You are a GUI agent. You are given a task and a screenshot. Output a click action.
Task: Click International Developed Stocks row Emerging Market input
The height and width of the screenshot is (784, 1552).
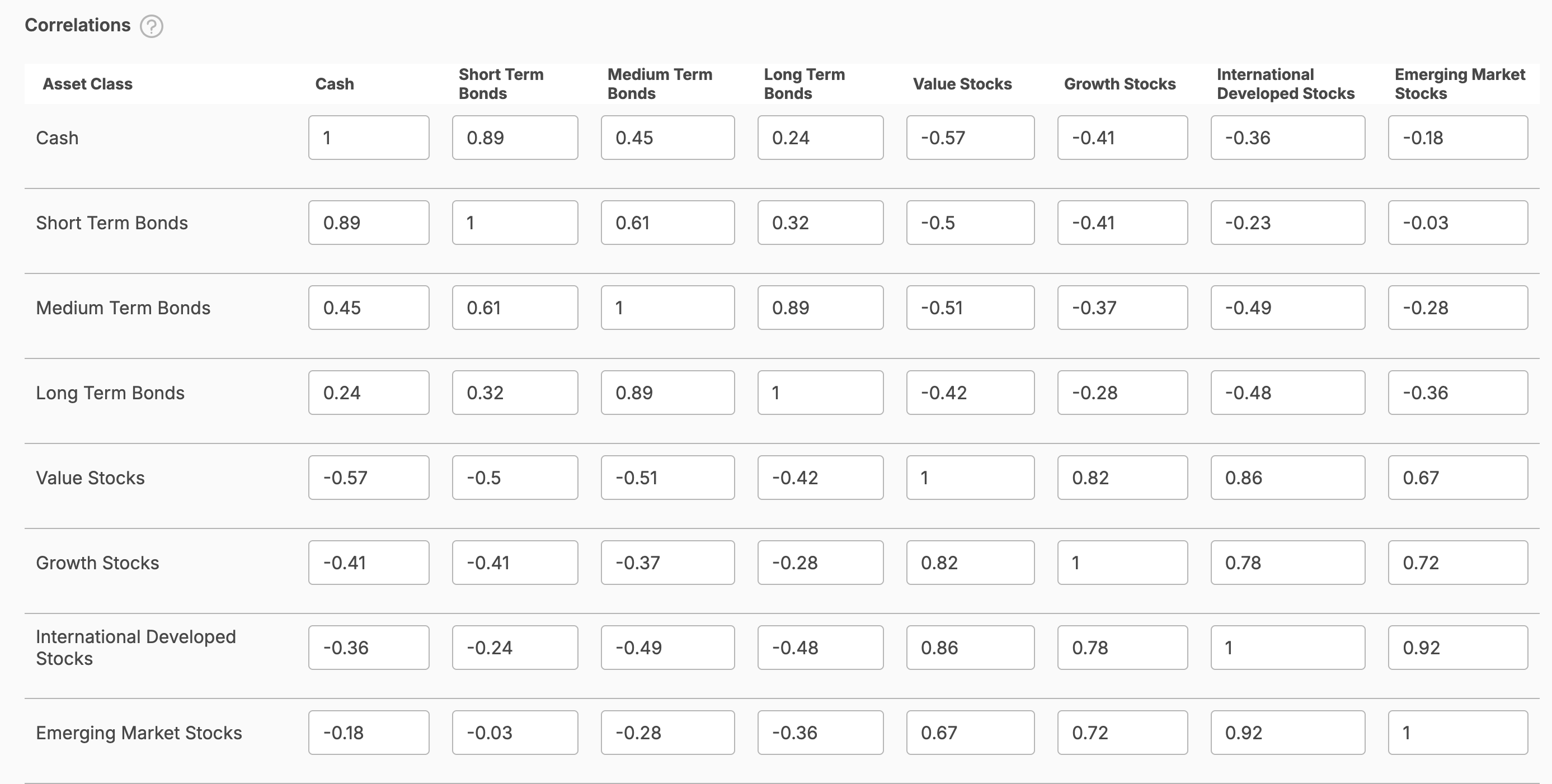point(1457,648)
